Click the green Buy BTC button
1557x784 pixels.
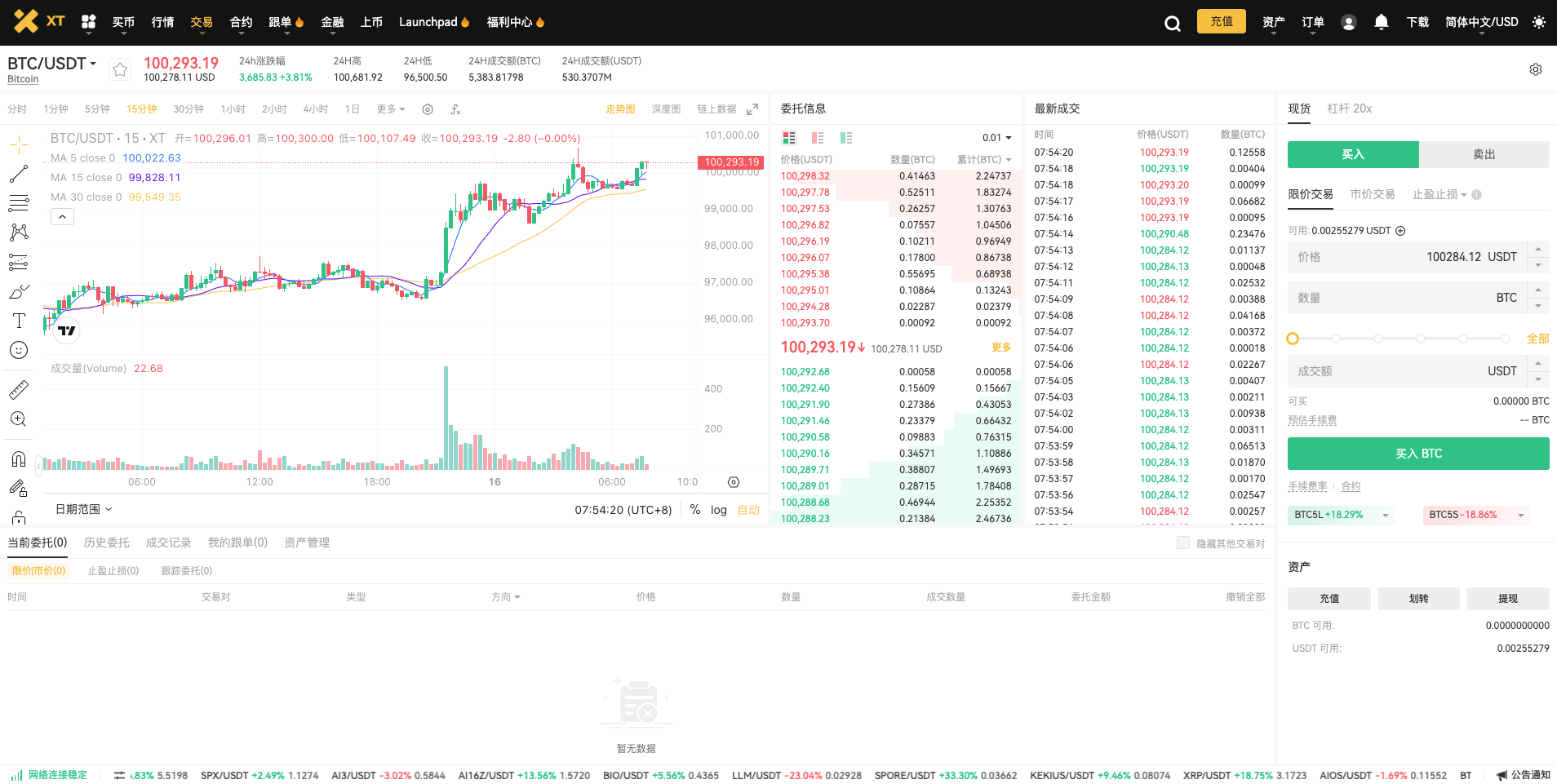[1418, 454]
